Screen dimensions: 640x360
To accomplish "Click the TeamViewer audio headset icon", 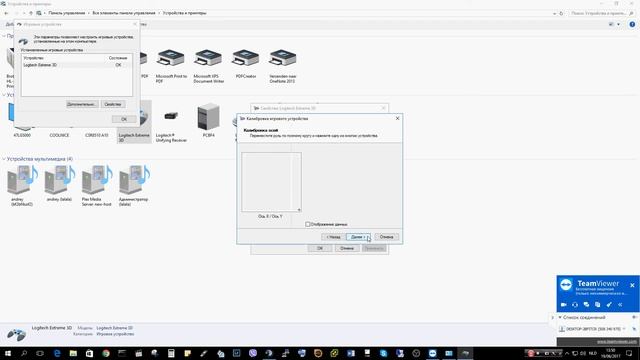I will [575, 304].
